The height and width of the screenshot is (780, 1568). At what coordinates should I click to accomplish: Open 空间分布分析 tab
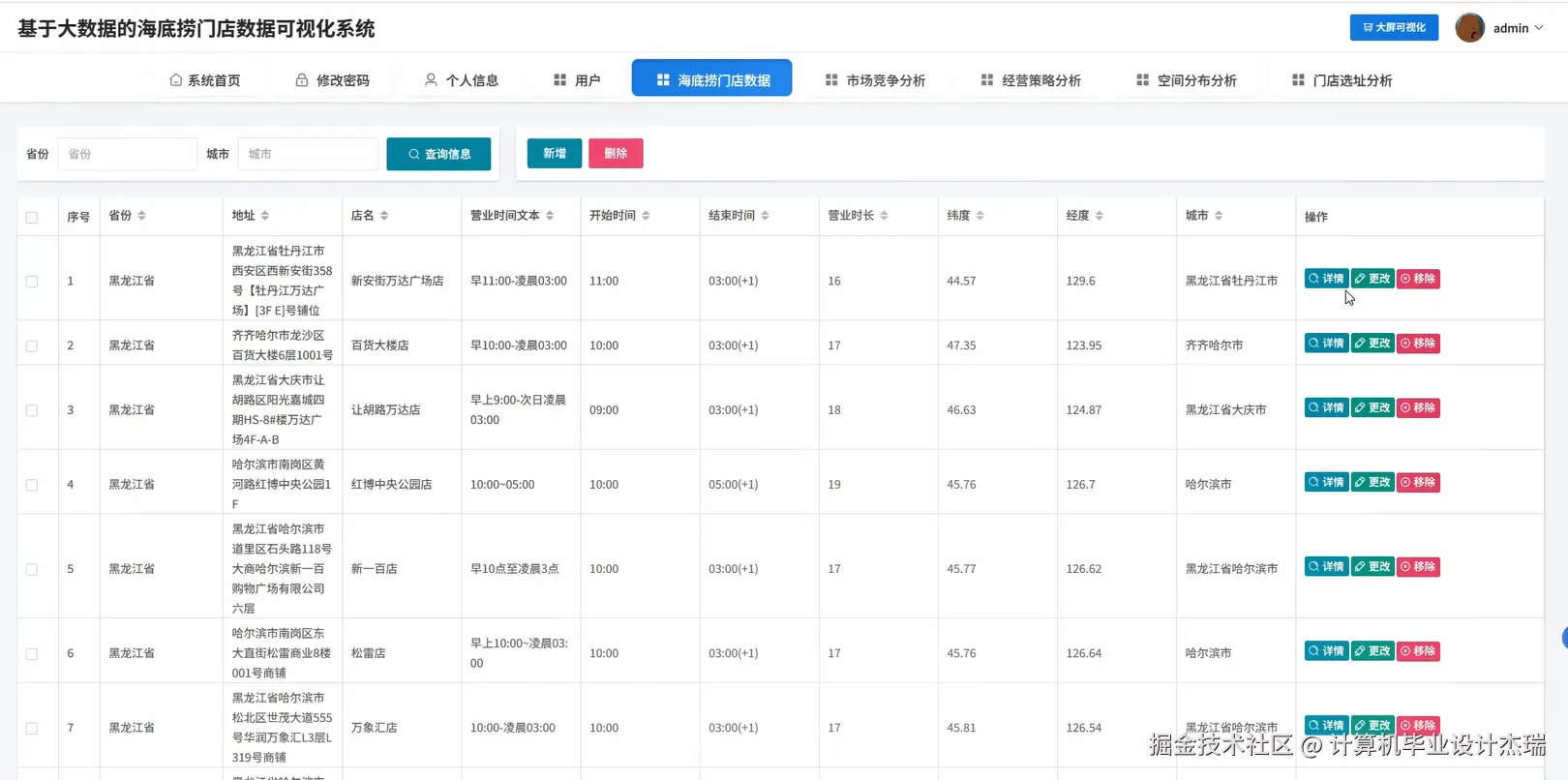(x=1187, y=80)
